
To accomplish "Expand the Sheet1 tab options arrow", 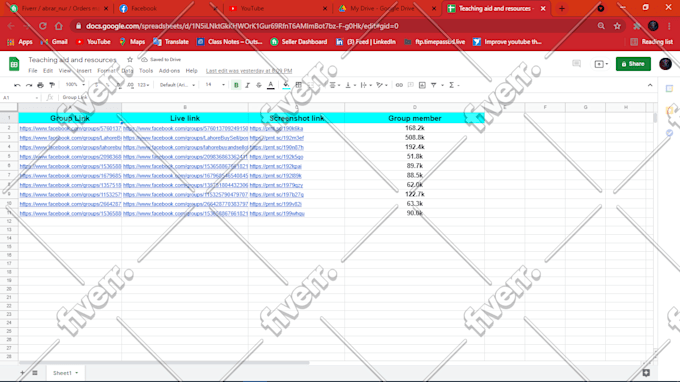I will [x=77, y=373].
